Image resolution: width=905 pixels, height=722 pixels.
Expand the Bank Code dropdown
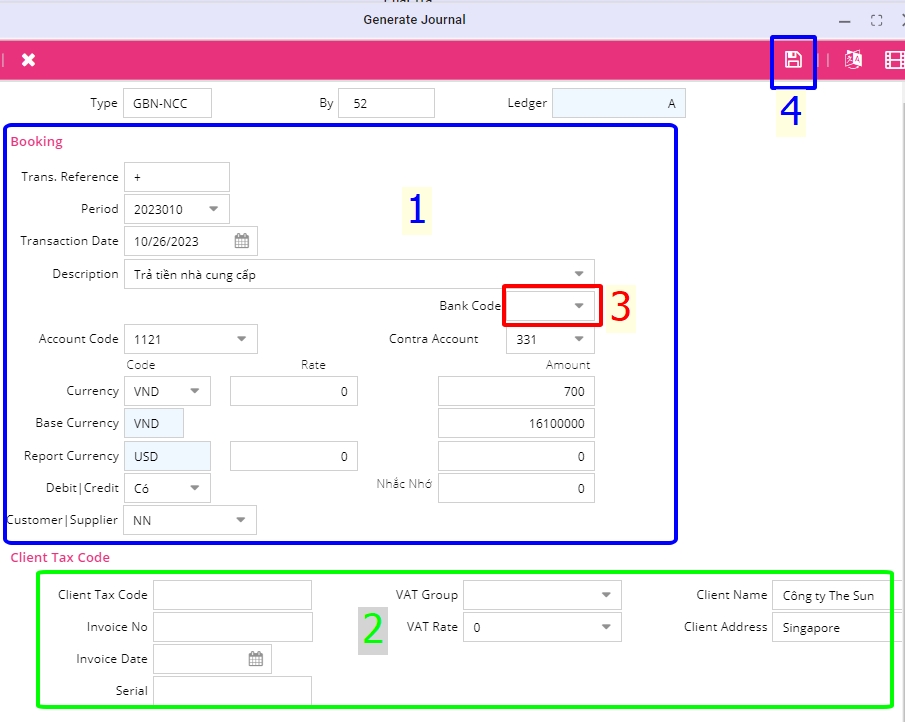point(579,306)
